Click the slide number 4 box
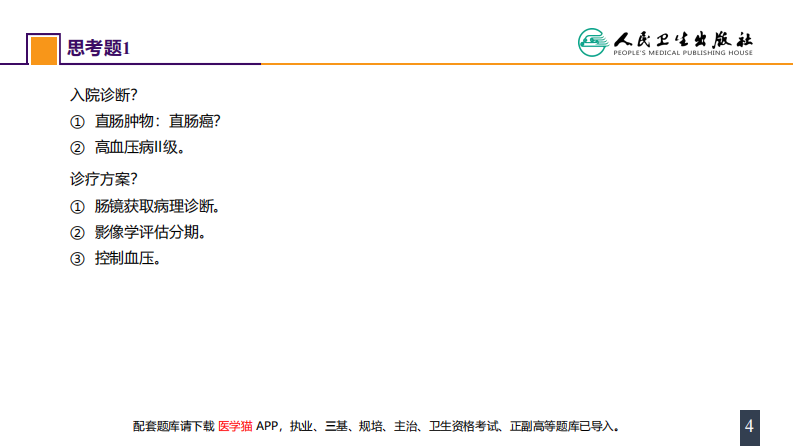The image size is (793, 446). (x=750, y=428)
